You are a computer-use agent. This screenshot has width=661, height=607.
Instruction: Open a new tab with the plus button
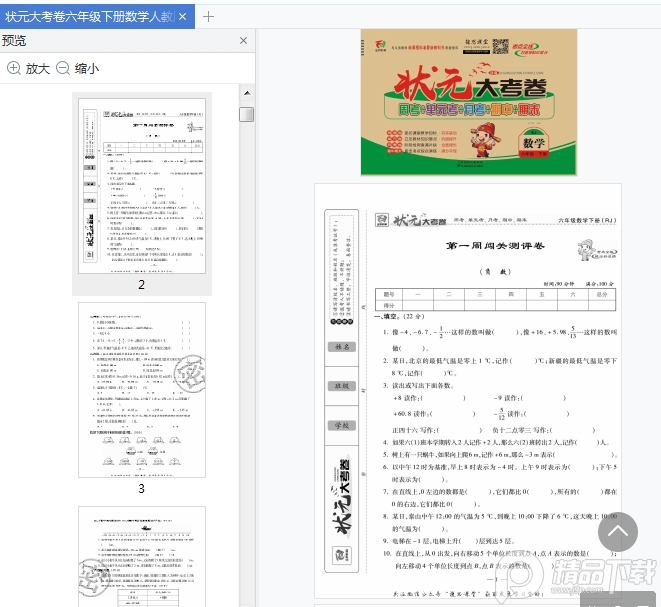coord(208,16)
